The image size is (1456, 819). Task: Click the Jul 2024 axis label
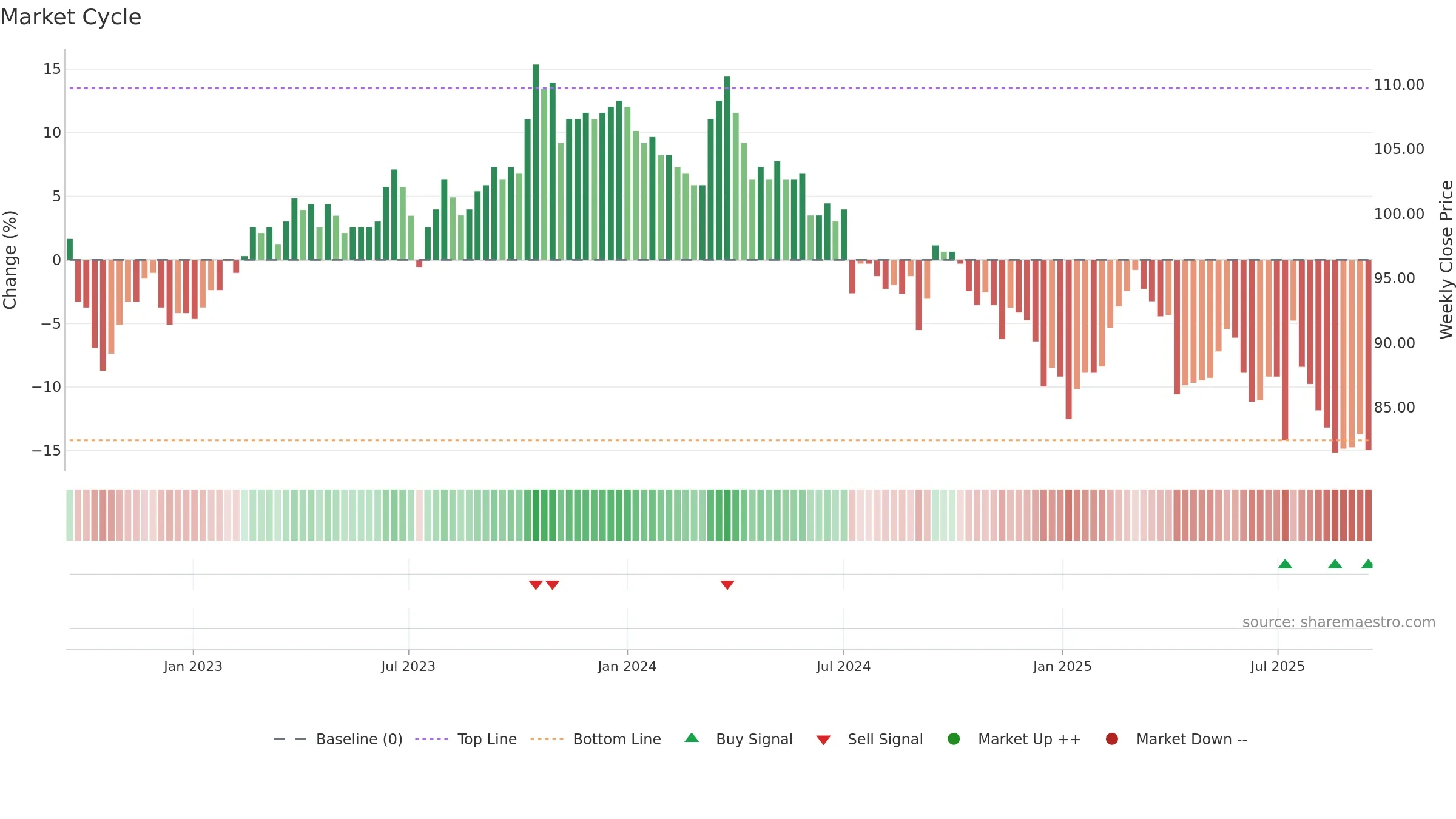tap(843, 666)
